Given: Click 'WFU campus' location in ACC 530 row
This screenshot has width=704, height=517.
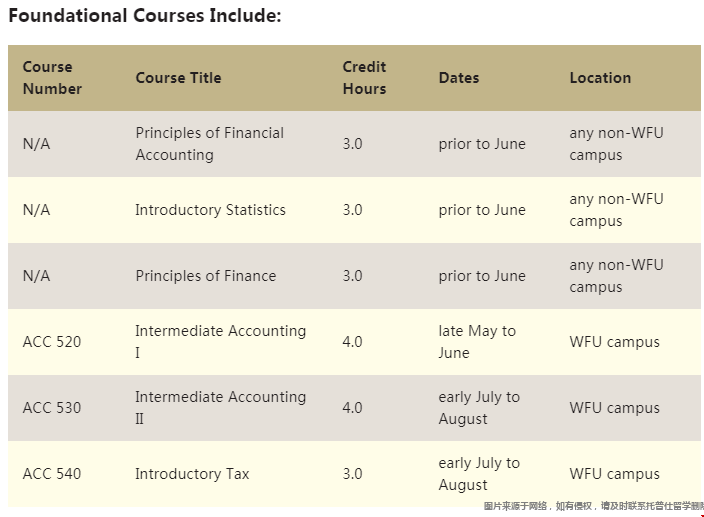Looking at the screenshot, I should (x=614, y=408).
